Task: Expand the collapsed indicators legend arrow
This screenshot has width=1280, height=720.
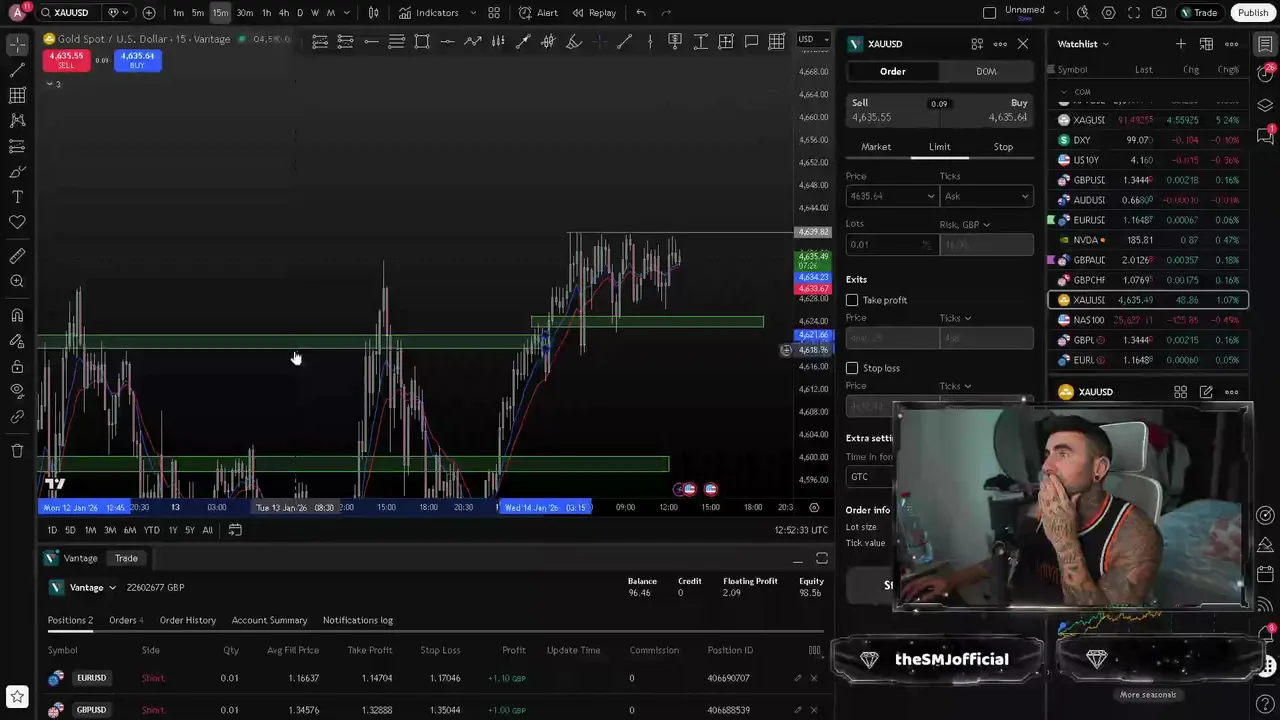Action: (x=49, y=84)
